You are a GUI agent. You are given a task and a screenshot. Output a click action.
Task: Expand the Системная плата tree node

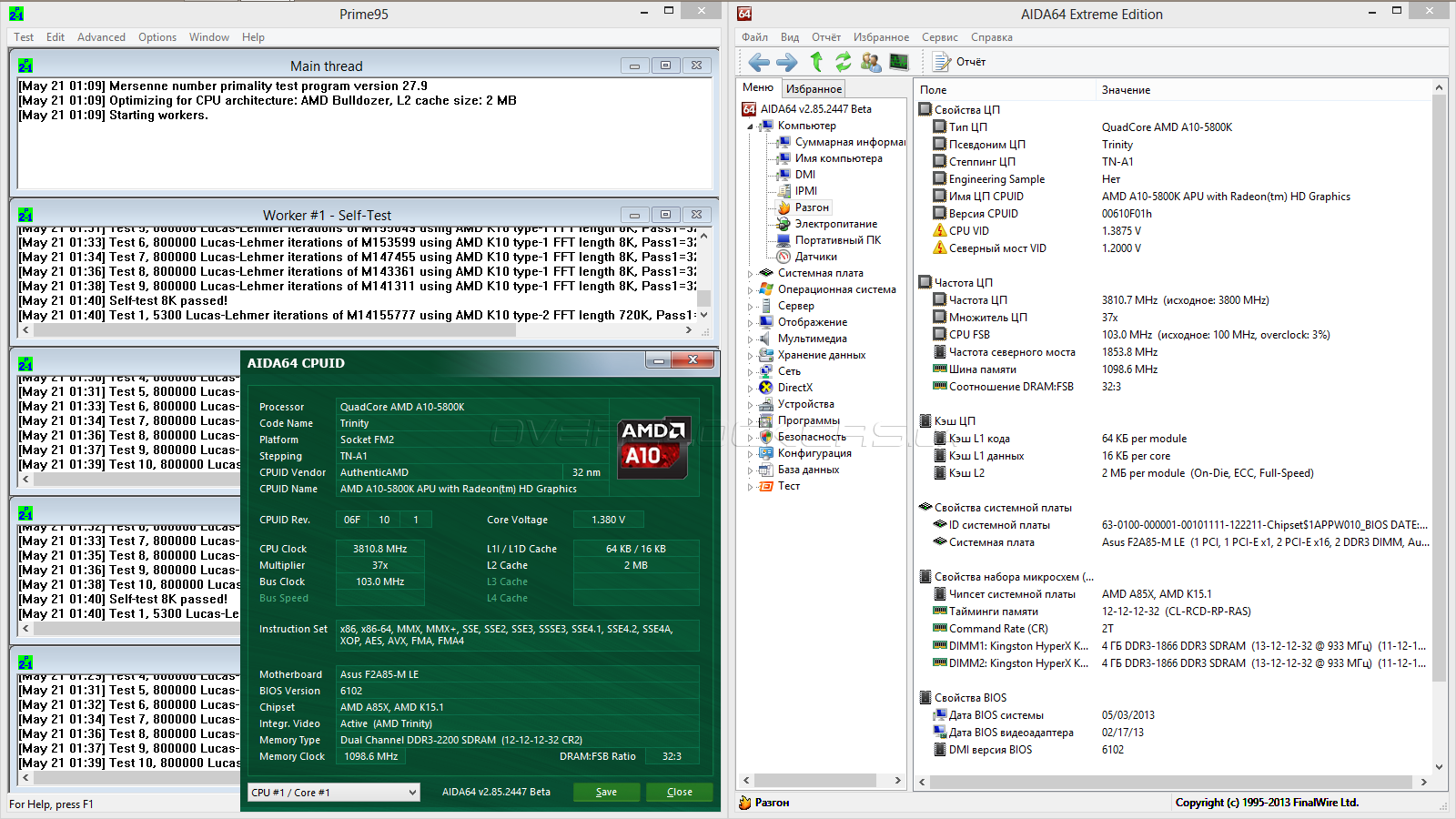751,274
